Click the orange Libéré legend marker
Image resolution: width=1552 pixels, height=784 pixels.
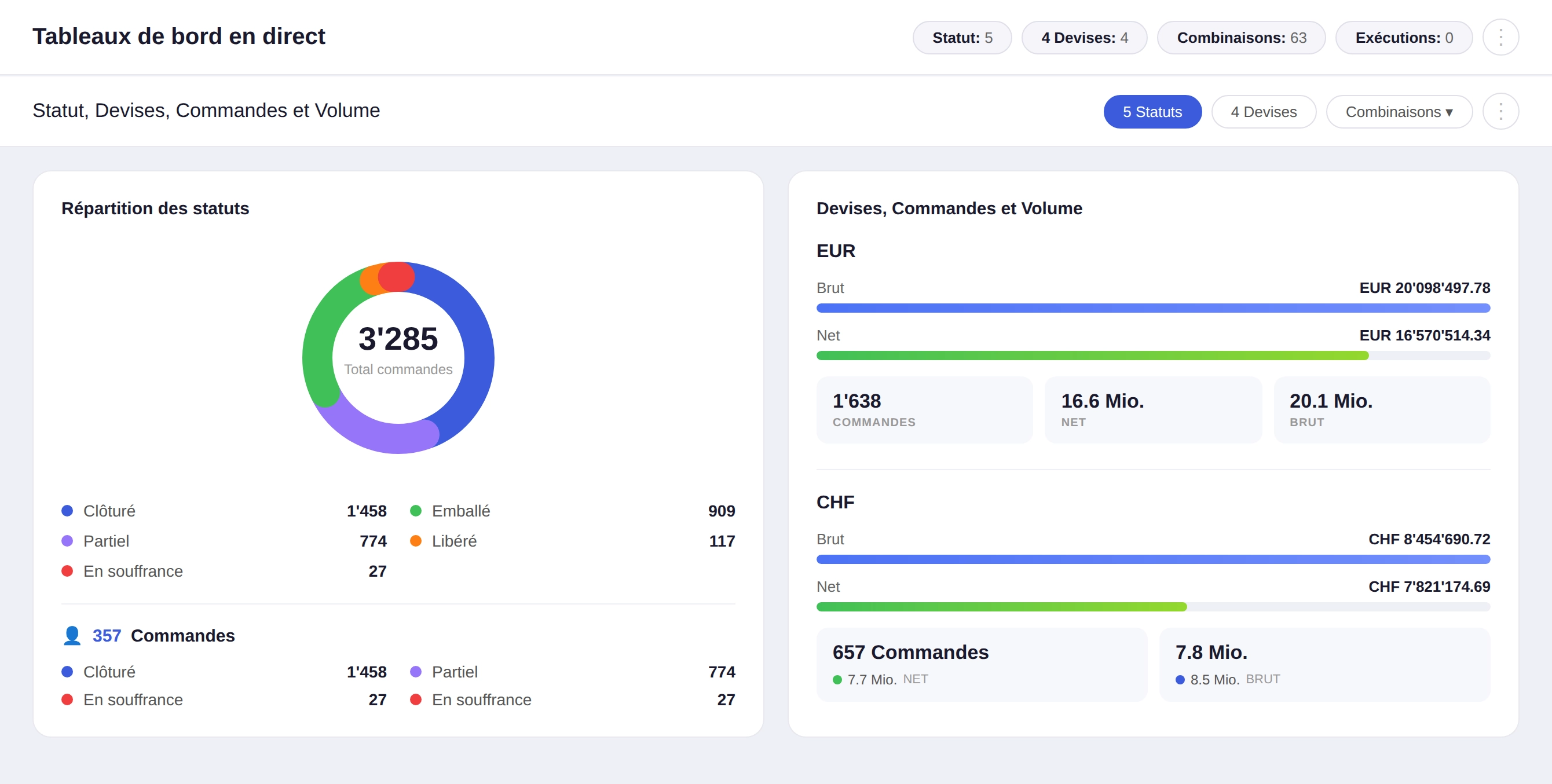click(x=416, y=541)
